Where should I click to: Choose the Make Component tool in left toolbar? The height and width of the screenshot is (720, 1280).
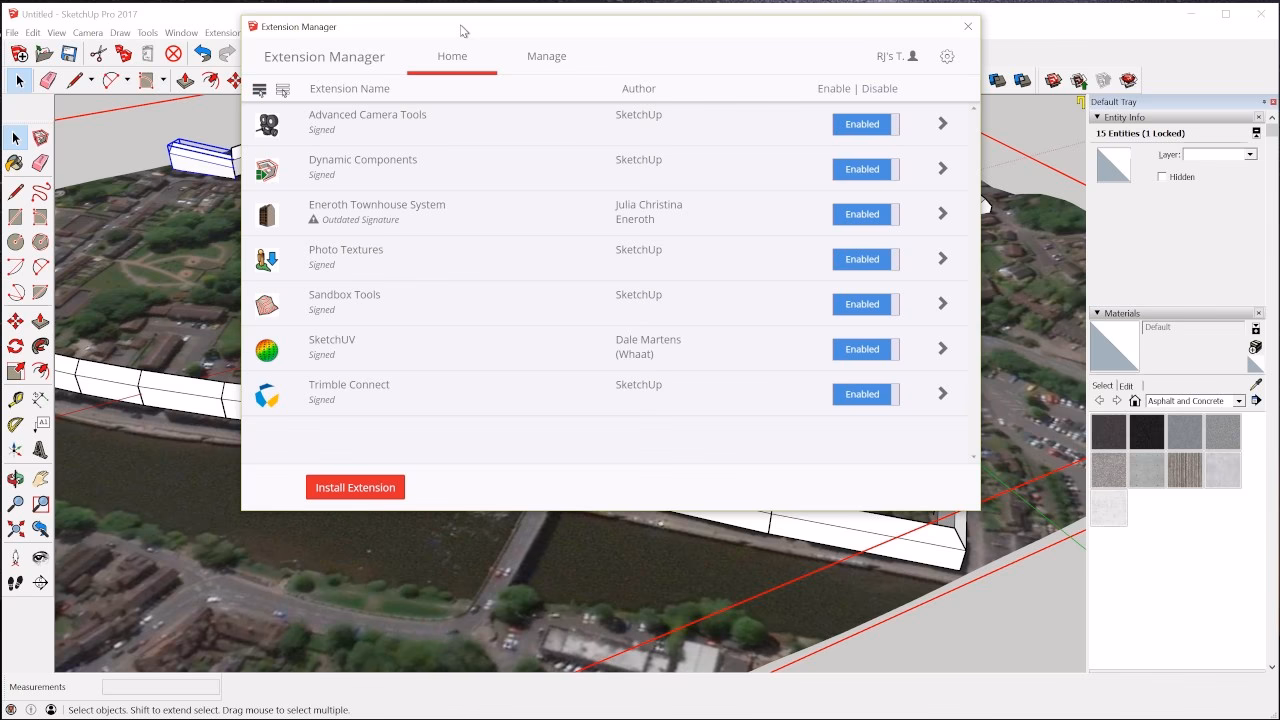(40, 138)
